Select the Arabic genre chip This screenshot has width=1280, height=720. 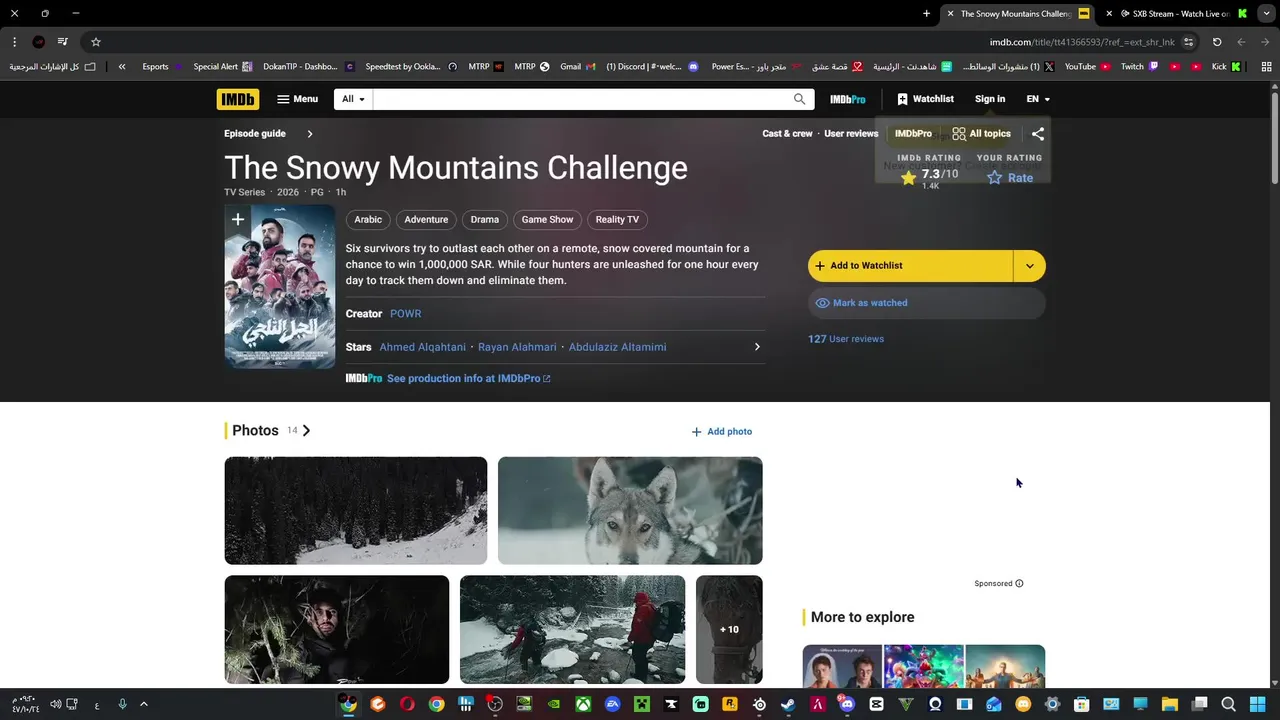(x=368, y=219)
